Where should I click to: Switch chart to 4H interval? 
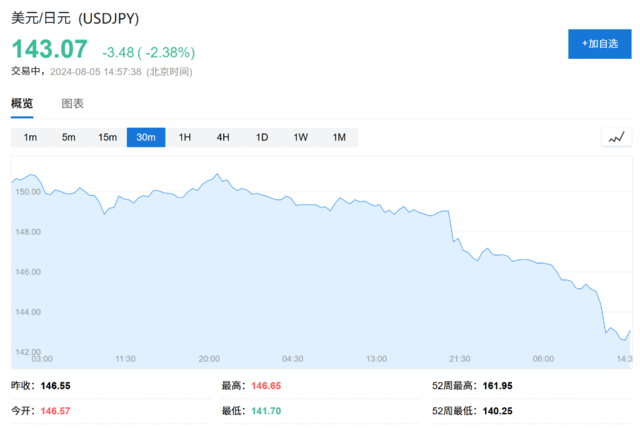(x=223, y=137)
